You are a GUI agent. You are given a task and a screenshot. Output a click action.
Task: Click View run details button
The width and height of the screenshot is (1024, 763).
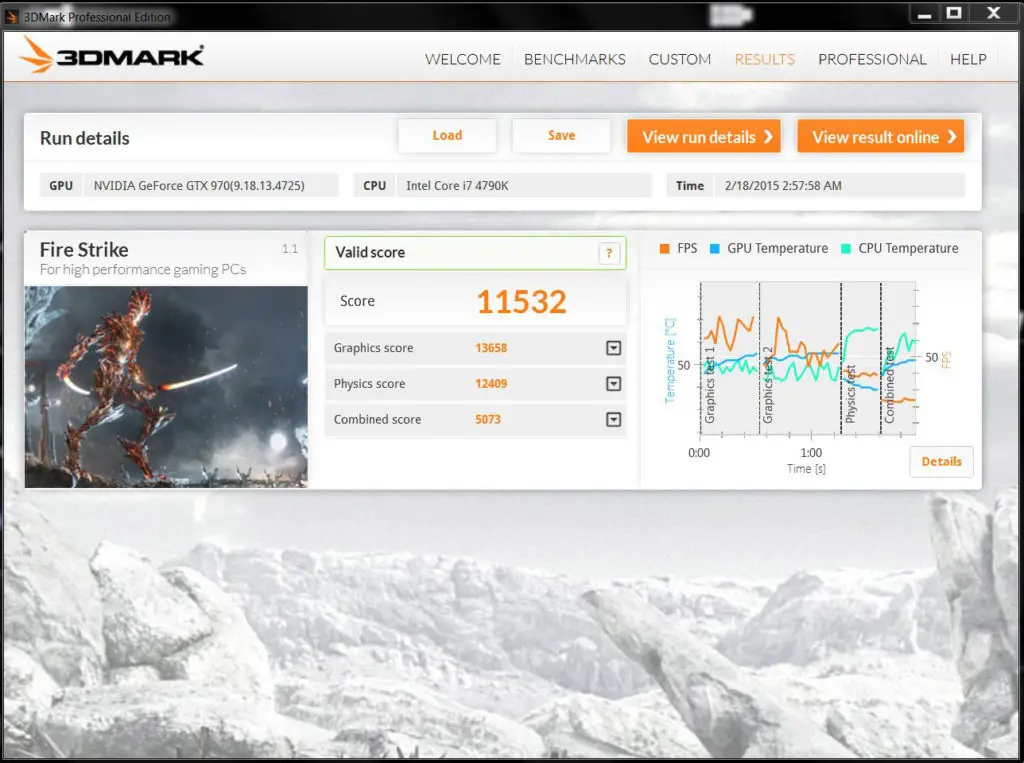pyautogui.click(x=704, y=136)
